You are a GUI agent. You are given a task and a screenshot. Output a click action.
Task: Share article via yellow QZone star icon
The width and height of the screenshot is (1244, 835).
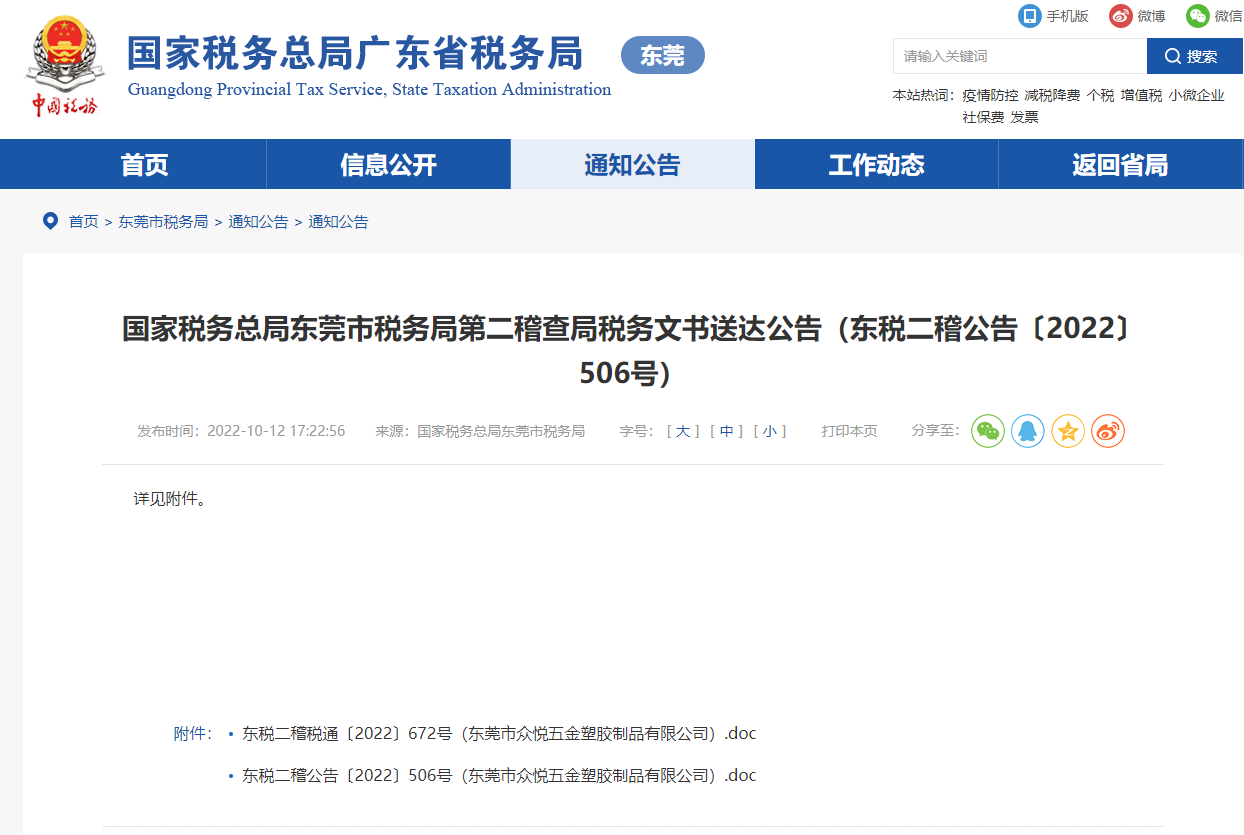coord(1068,431)
